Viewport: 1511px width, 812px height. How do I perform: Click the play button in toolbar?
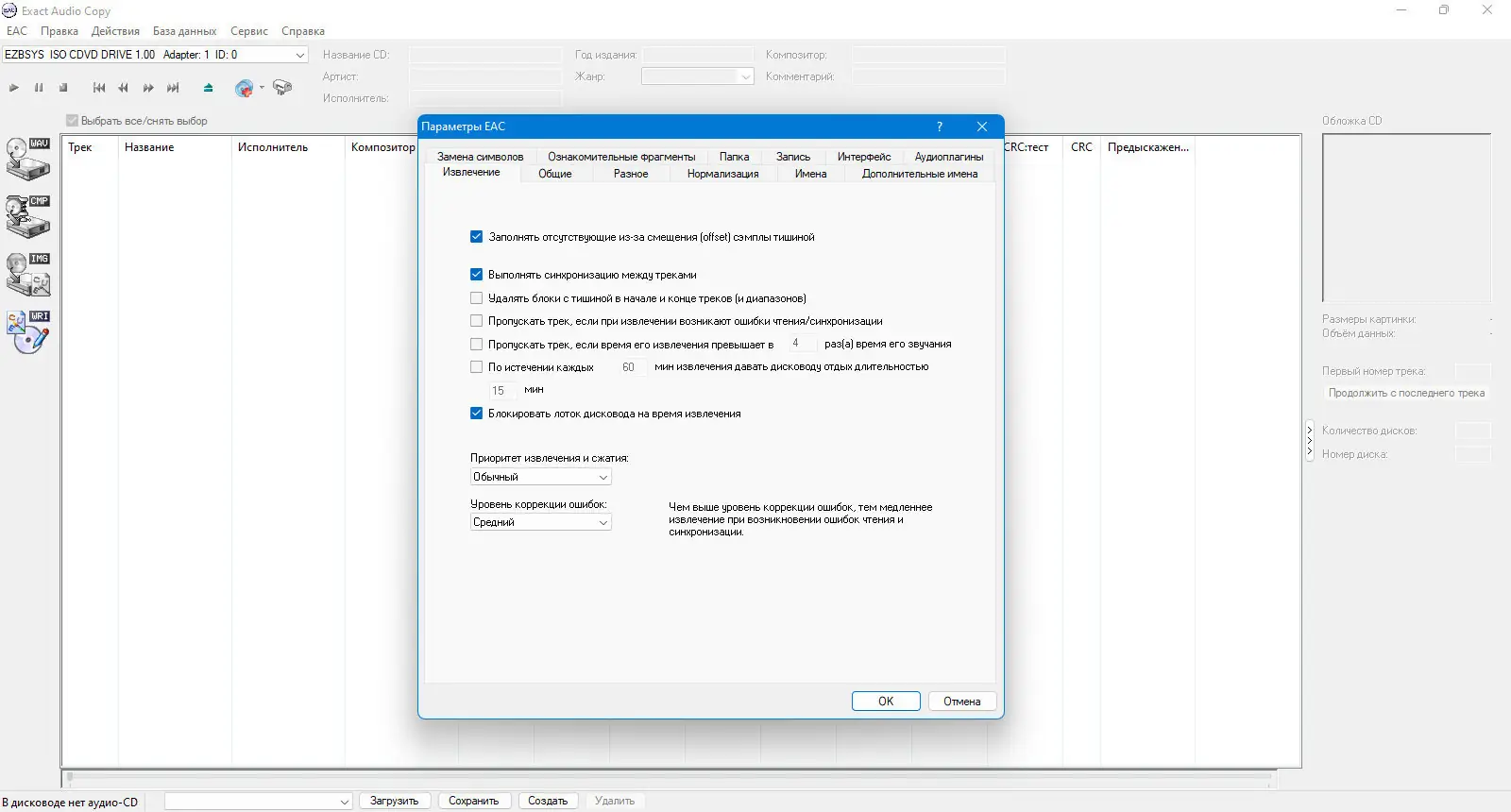point(14,88)
